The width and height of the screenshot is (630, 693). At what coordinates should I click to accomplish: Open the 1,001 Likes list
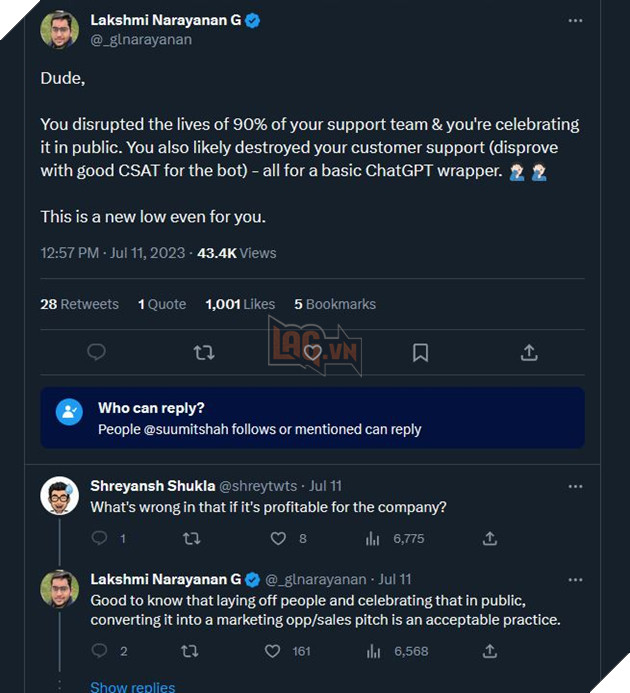pos(240,304)
